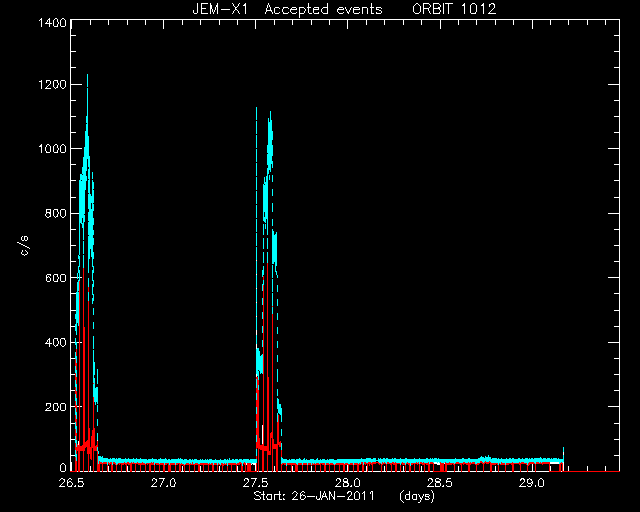The image size is (640, 512).
Task: Click the Start: 26-JAN-2011 axis caption
Action: 314,496
